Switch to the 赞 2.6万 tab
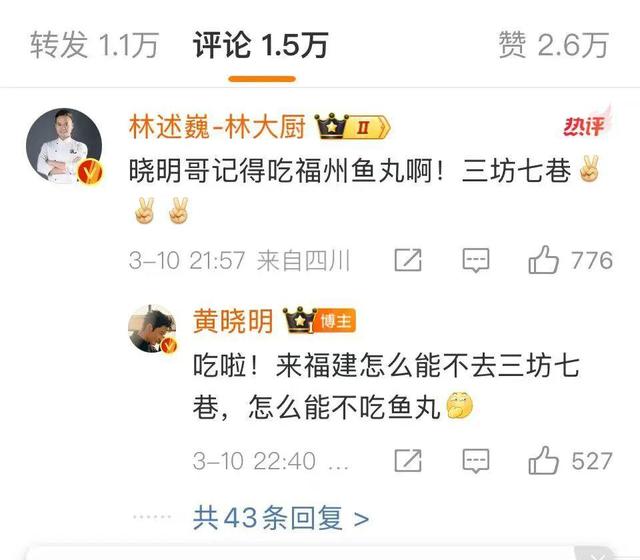 click(553, 44)
